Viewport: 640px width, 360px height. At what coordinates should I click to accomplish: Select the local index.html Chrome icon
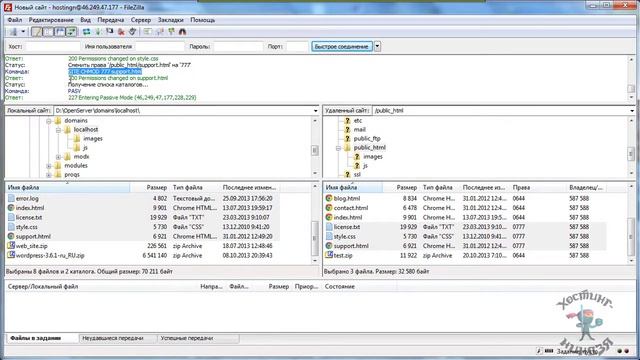pyautogui.click(x=11, y=208)
